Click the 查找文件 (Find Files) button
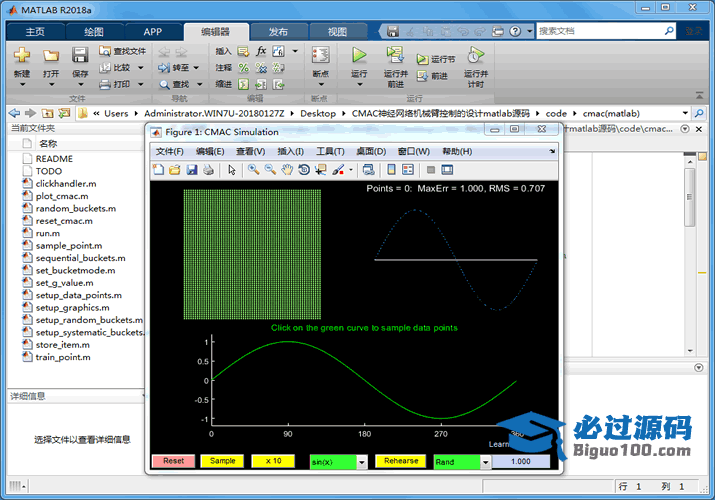 pyautogui.click(x=123, y=51)
